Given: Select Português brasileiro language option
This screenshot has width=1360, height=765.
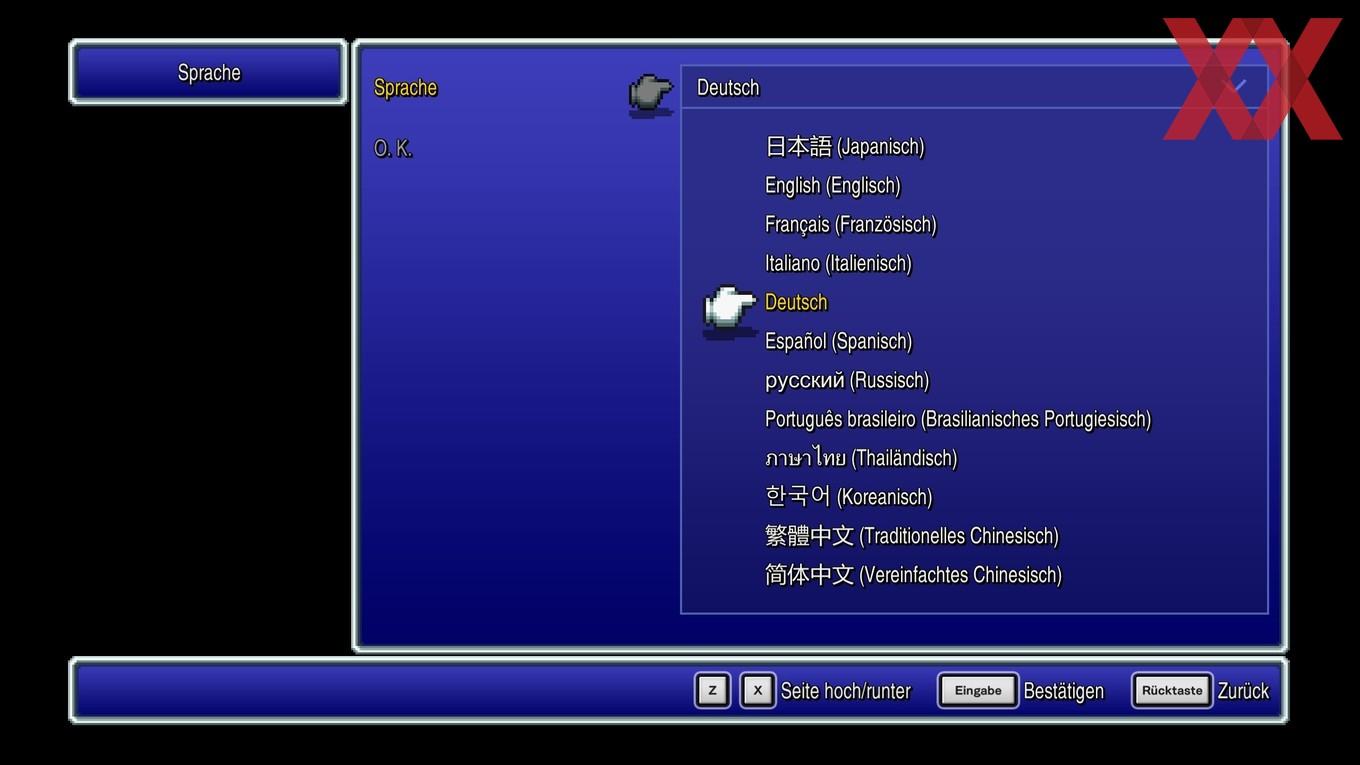Looking at the screenshot, I should point(958,420).
